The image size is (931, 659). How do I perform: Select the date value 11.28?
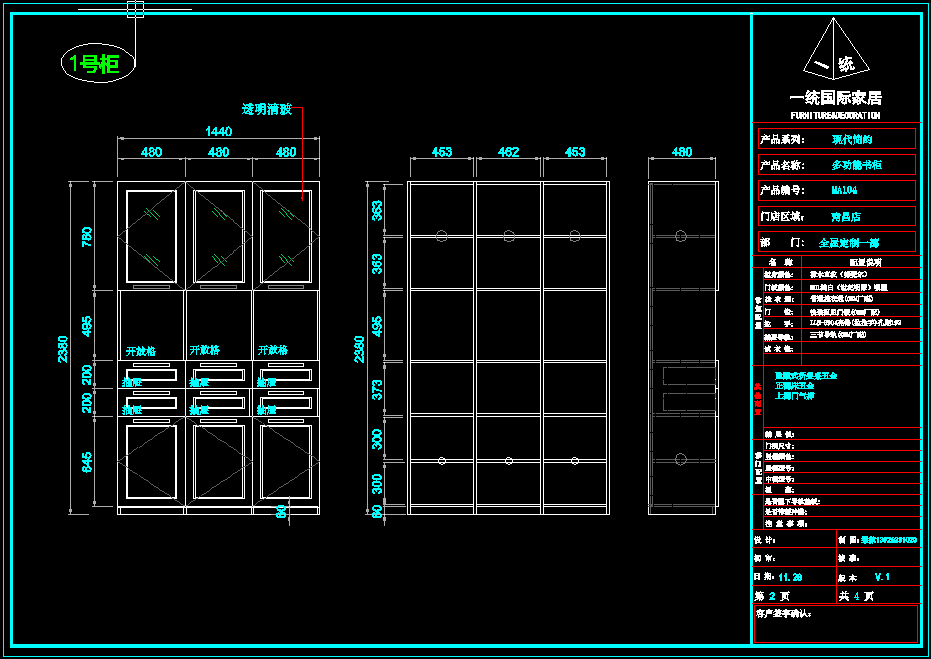tap(790, 577)
